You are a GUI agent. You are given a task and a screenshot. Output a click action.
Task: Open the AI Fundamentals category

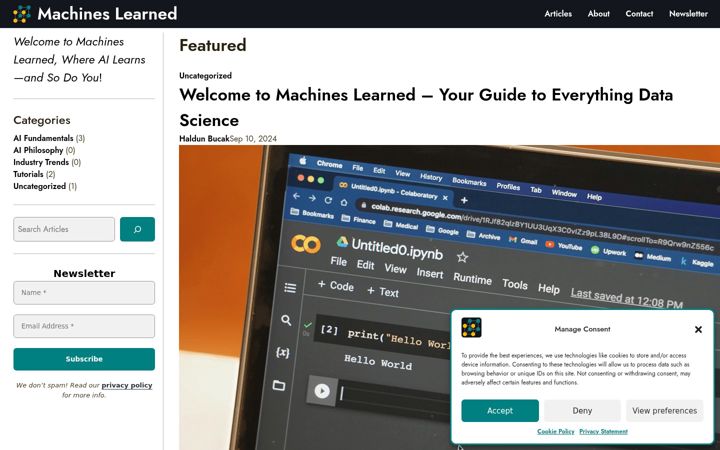point(43,138)
